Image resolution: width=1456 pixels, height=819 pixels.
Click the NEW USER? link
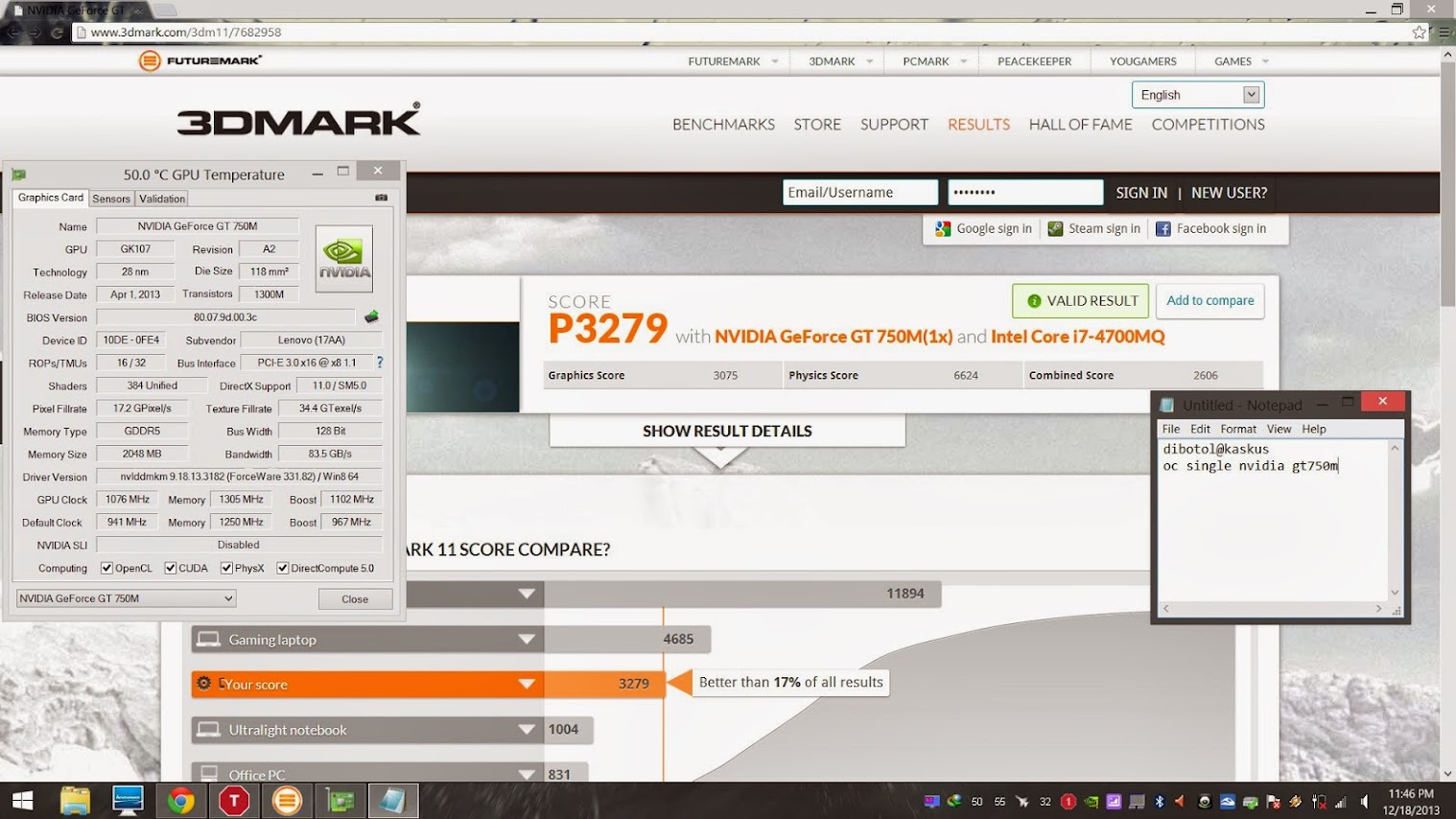1229,193
